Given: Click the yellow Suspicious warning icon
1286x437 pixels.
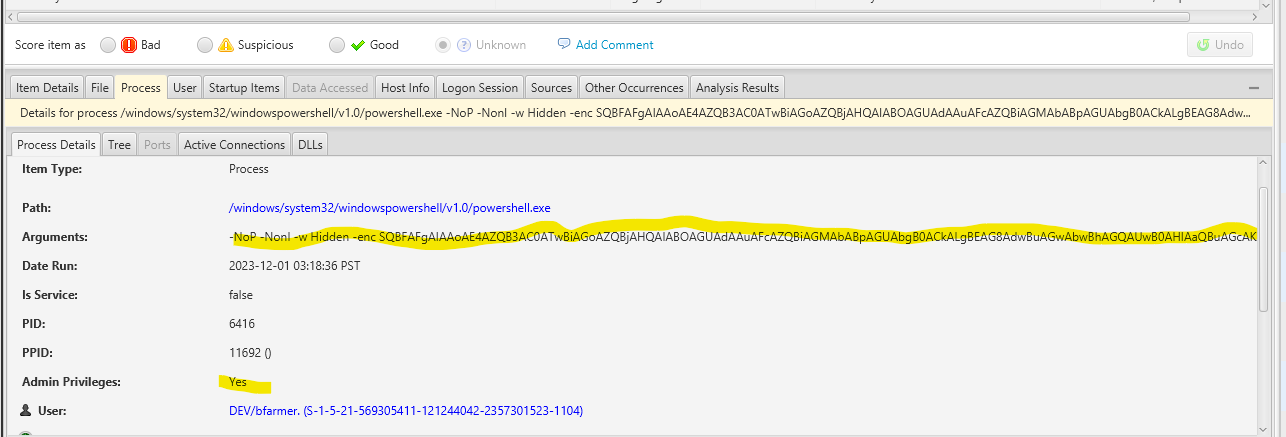Looking at the screenshot, I should point(226,45).
